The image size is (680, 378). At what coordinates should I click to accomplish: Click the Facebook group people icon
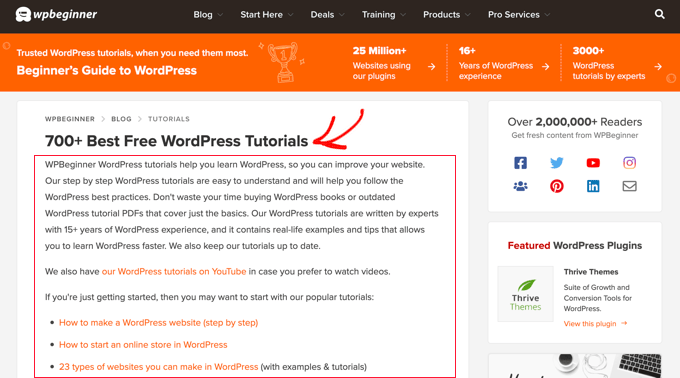[520, 186]
